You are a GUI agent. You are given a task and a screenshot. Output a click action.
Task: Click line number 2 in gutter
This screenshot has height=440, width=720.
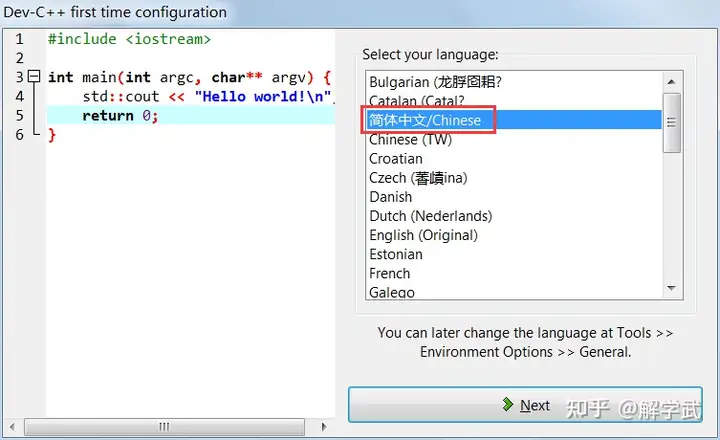[19, 58]
